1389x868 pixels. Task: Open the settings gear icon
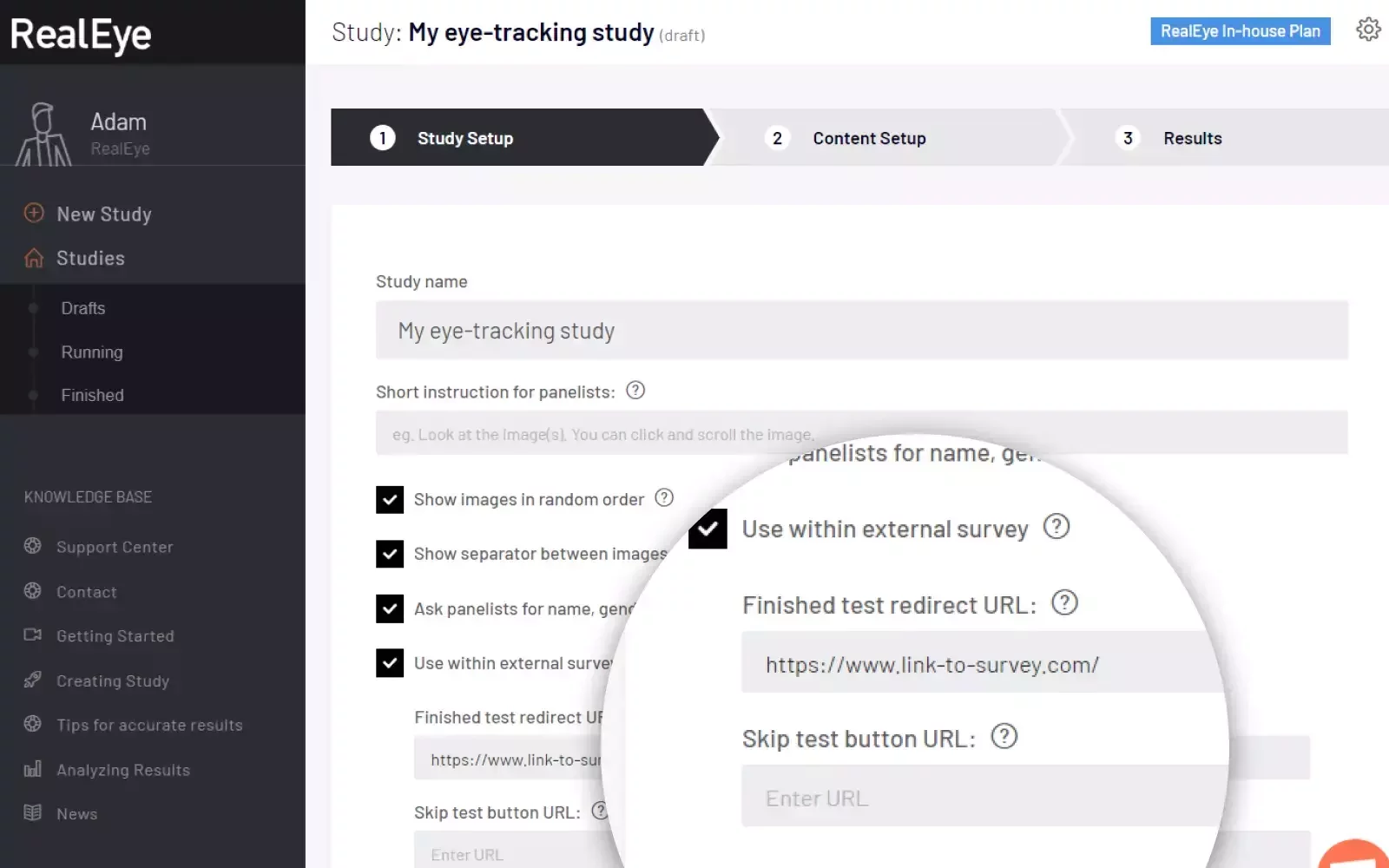(1368, 30)
